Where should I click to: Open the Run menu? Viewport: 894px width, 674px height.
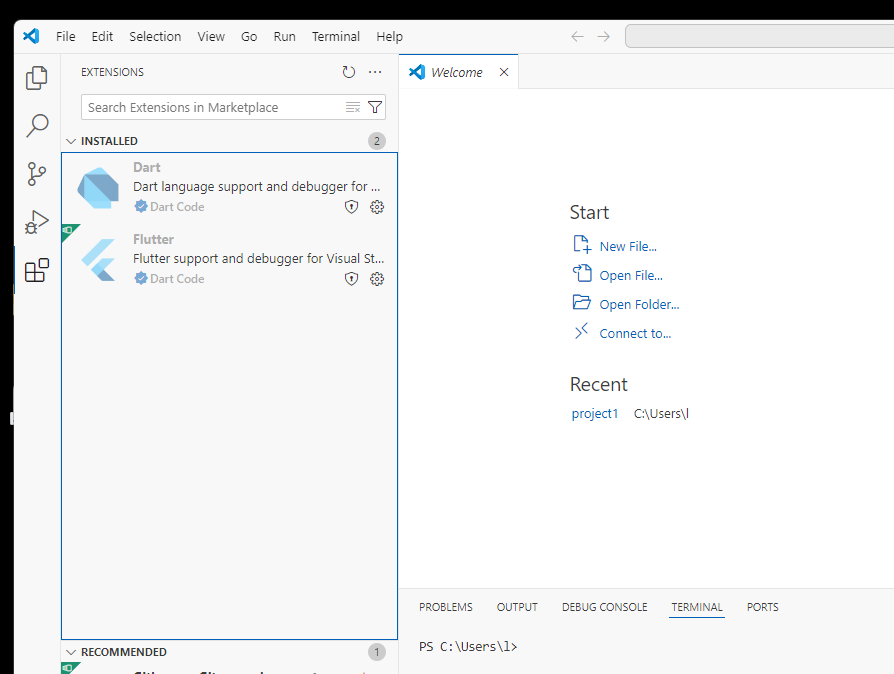pyautogui.click(x=285, y=36)
